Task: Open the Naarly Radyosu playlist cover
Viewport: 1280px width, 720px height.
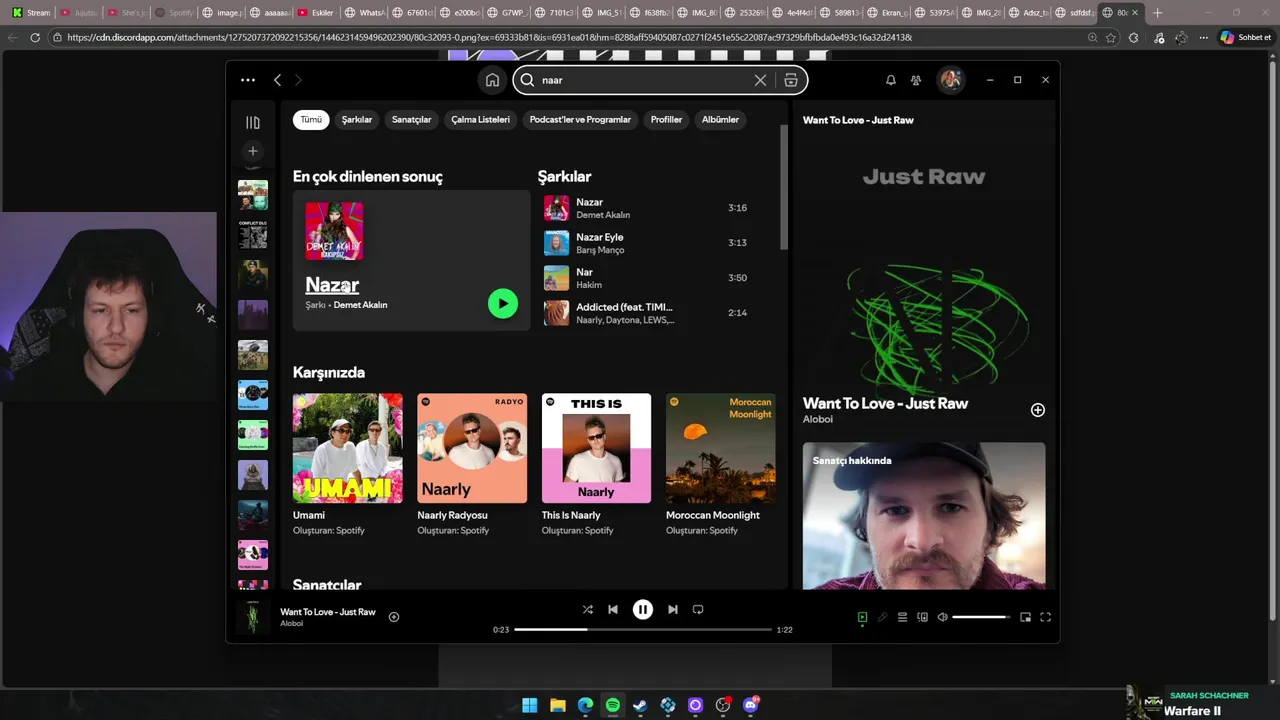Action: pyautogui.click(x=472, y=448)
